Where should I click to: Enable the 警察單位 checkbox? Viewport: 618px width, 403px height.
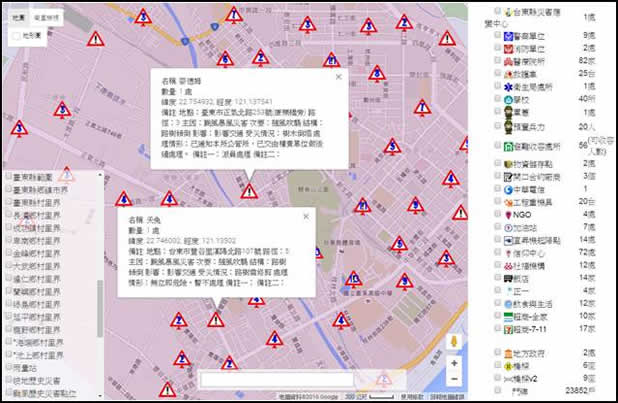pyautogui.click(x=497, y=35)
